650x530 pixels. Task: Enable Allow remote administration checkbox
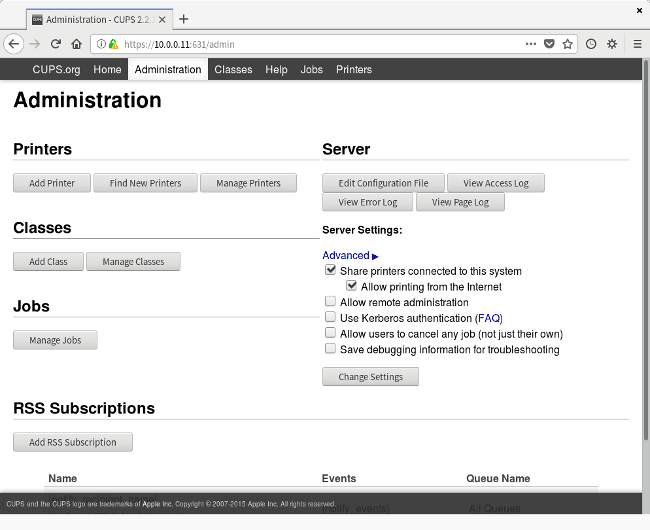[331, 302]
